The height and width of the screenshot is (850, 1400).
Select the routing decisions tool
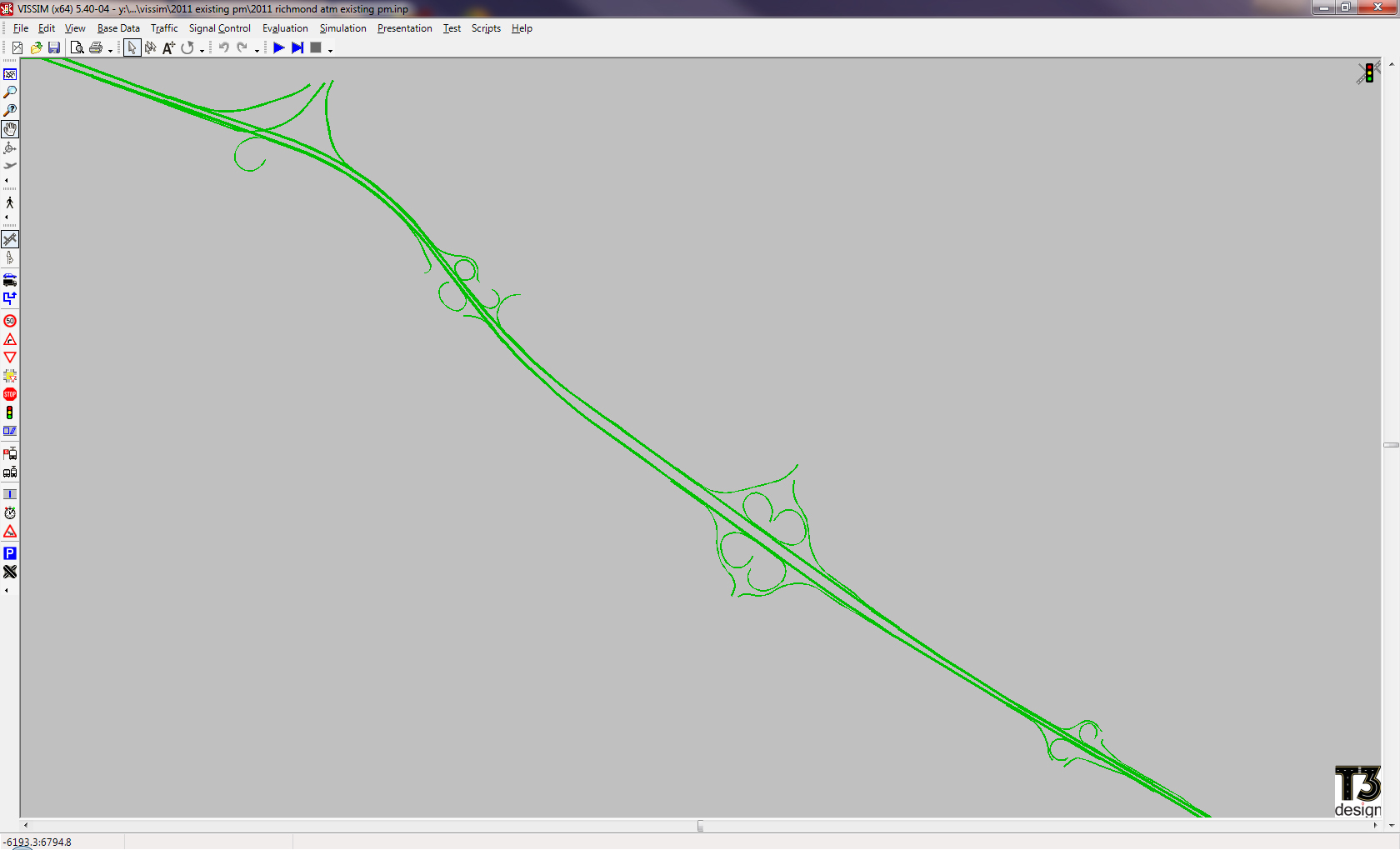coord(10,298)
